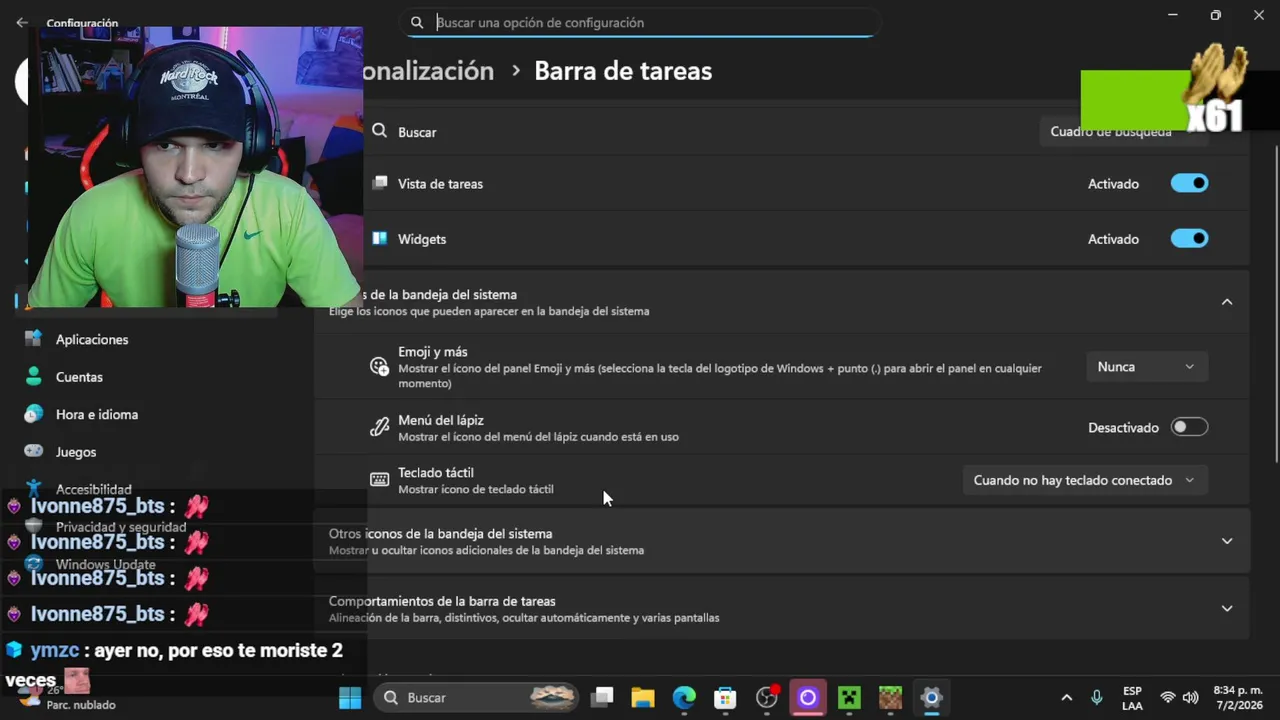
Task: Click the Settings gear icon on taskbar
Action: 932,697
